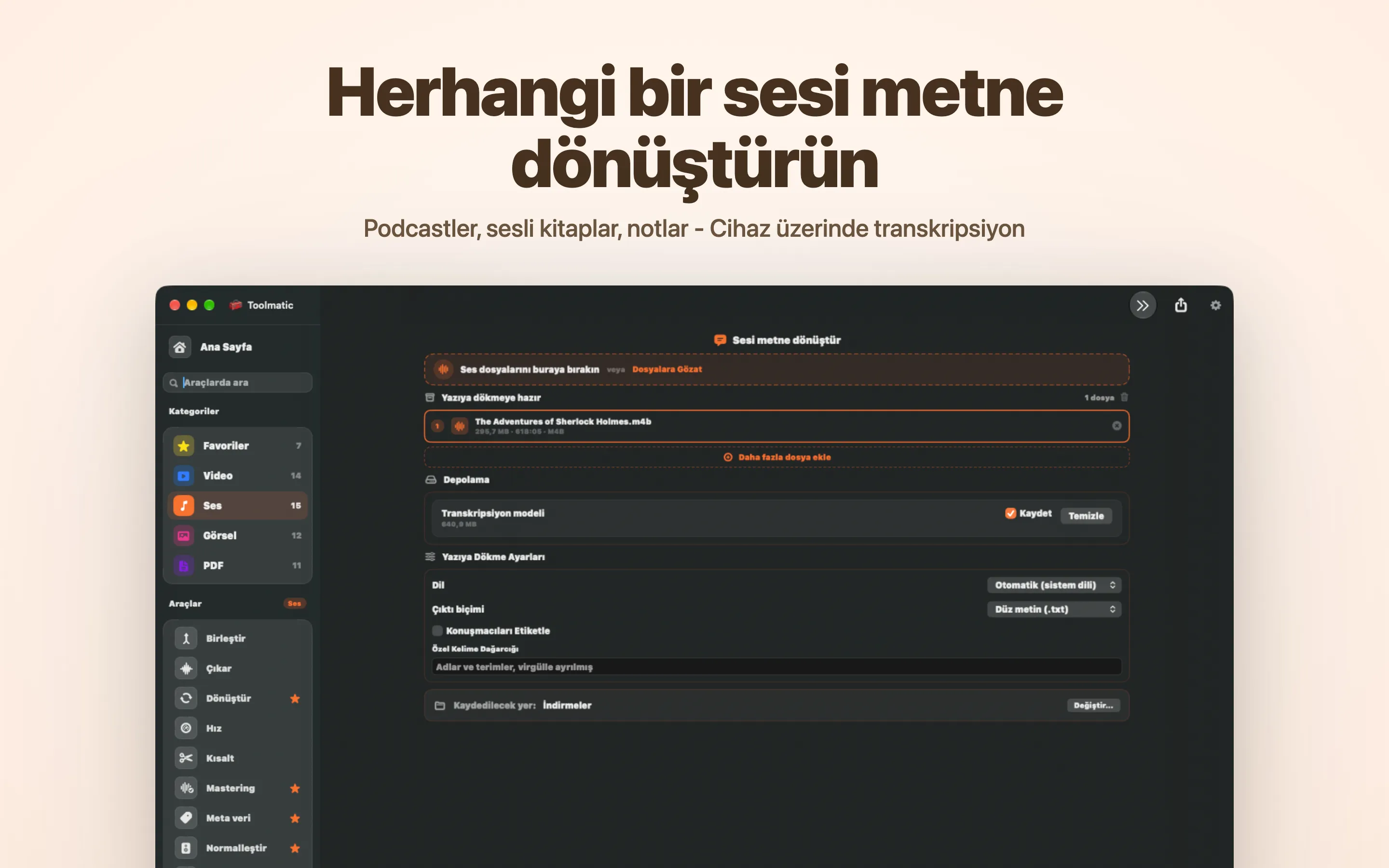Click the İndirmeler save location text

[567, 705]
